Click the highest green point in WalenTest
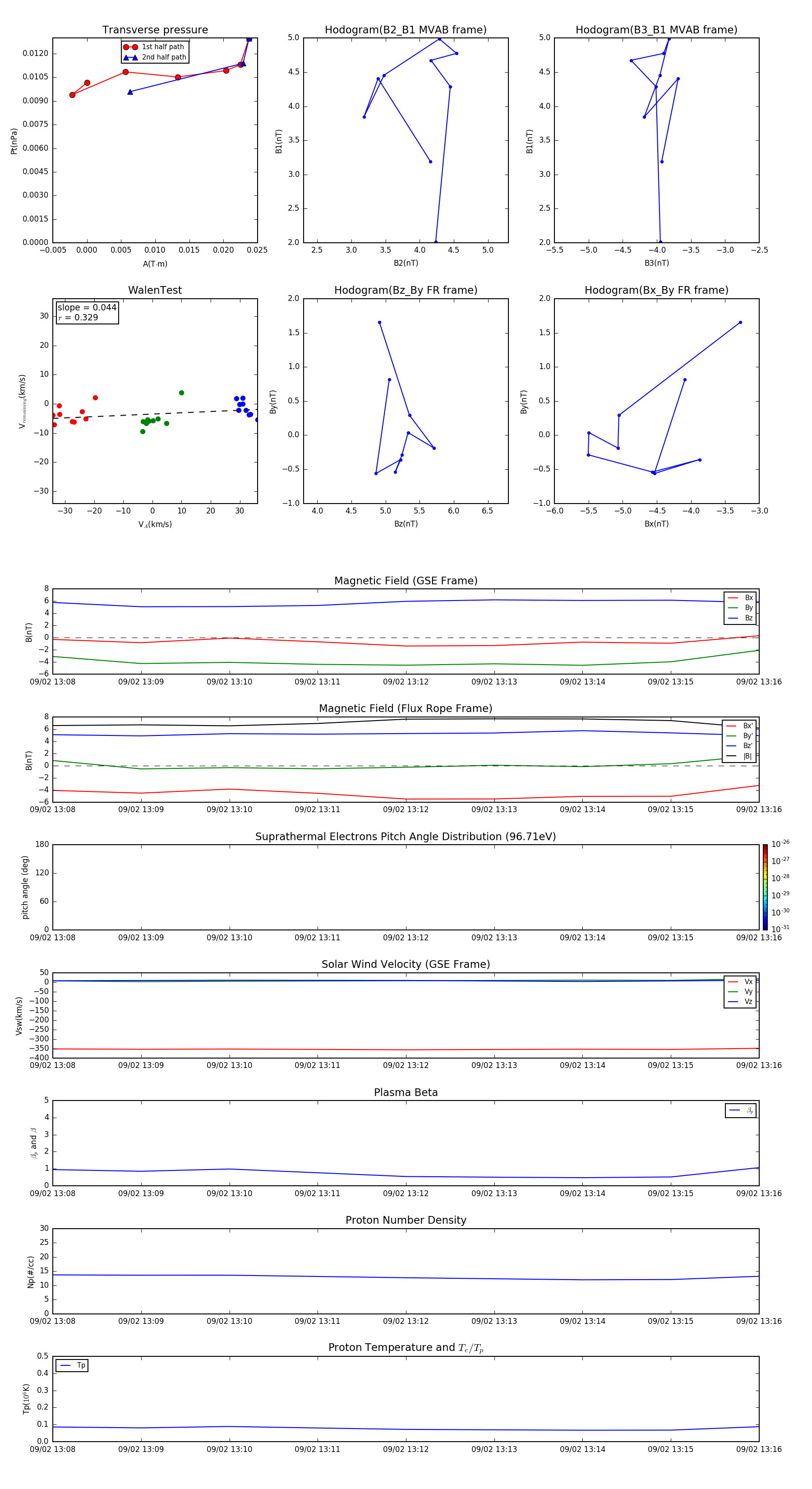The width and height of the screenshot is (812, 1489). click(x=181, y=393)
